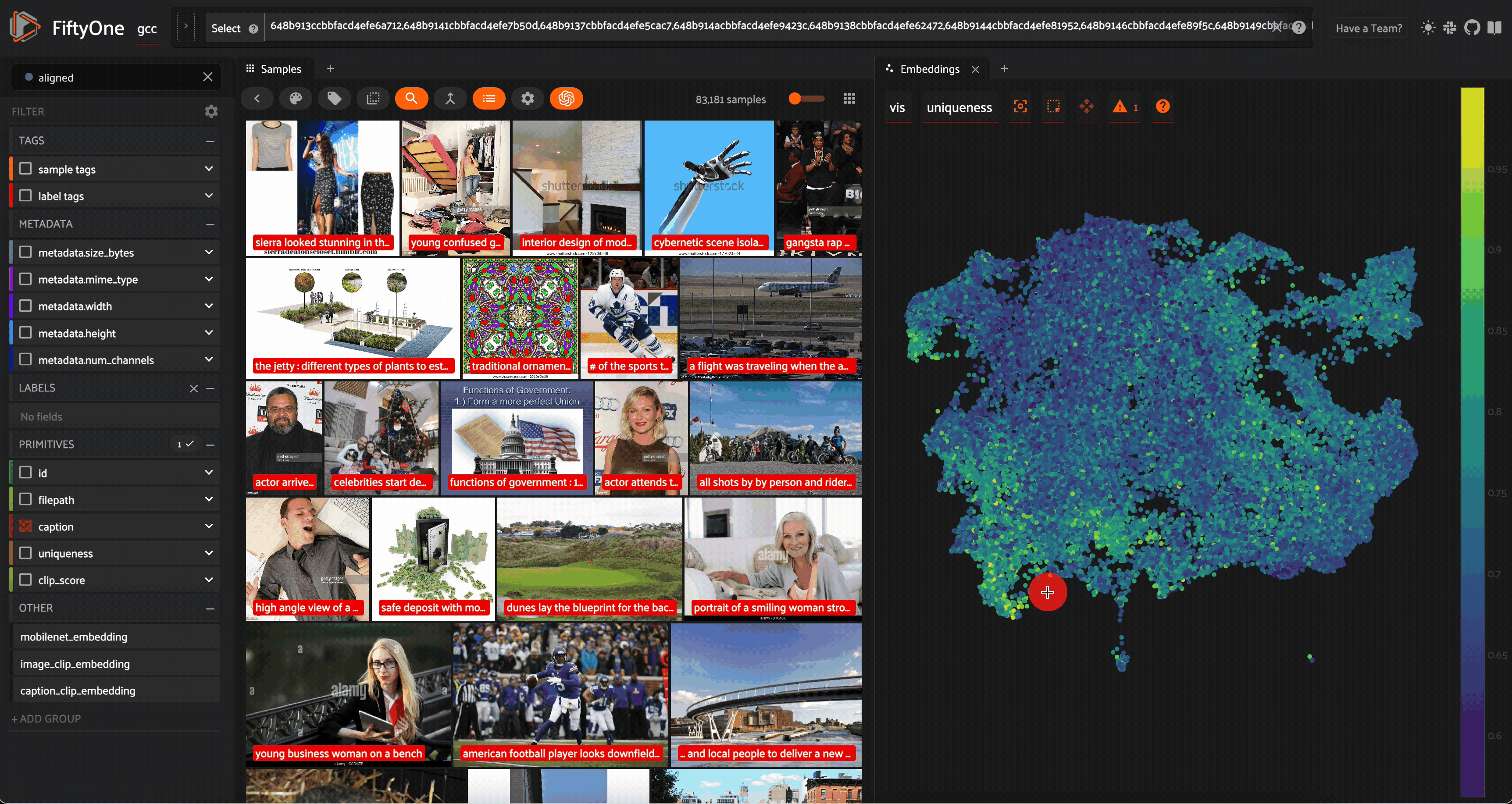Click the sidebar filter settings gear
1512x804 pixels.
[x=211, y=111]
